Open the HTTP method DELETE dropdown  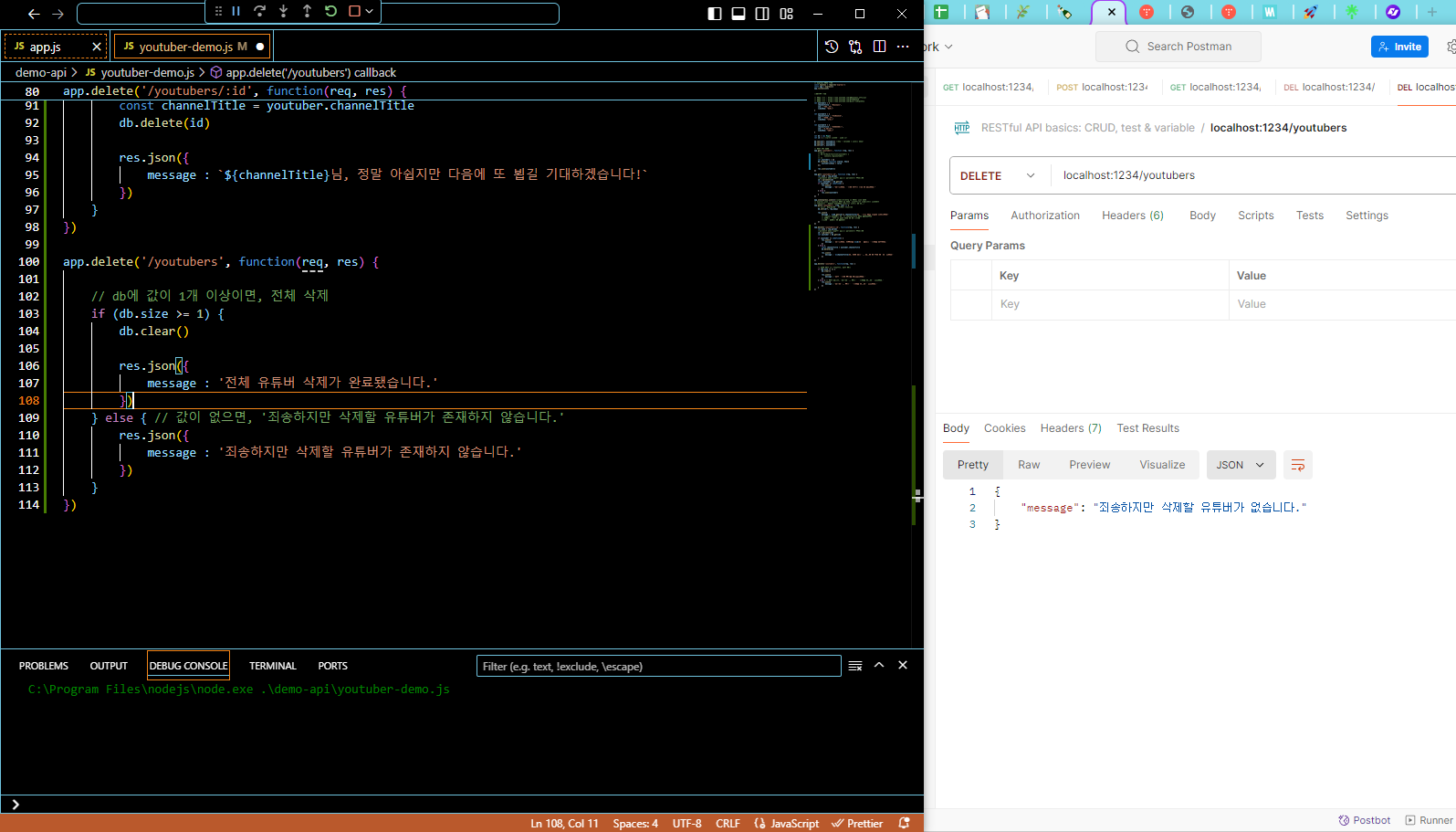(x=1000, y=175)
